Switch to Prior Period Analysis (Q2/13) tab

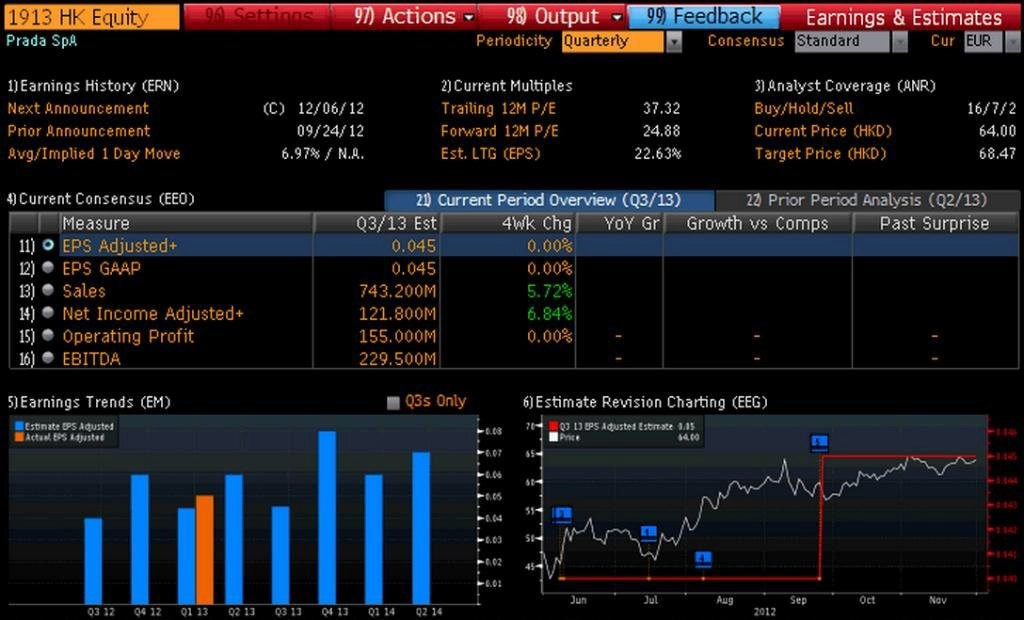click(867, 200)
